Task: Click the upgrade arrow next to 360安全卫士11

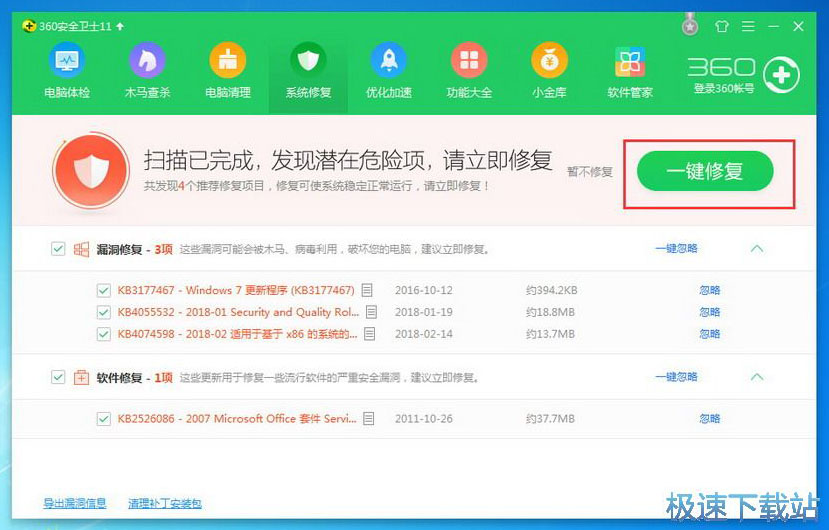Action: coord(121,26)
